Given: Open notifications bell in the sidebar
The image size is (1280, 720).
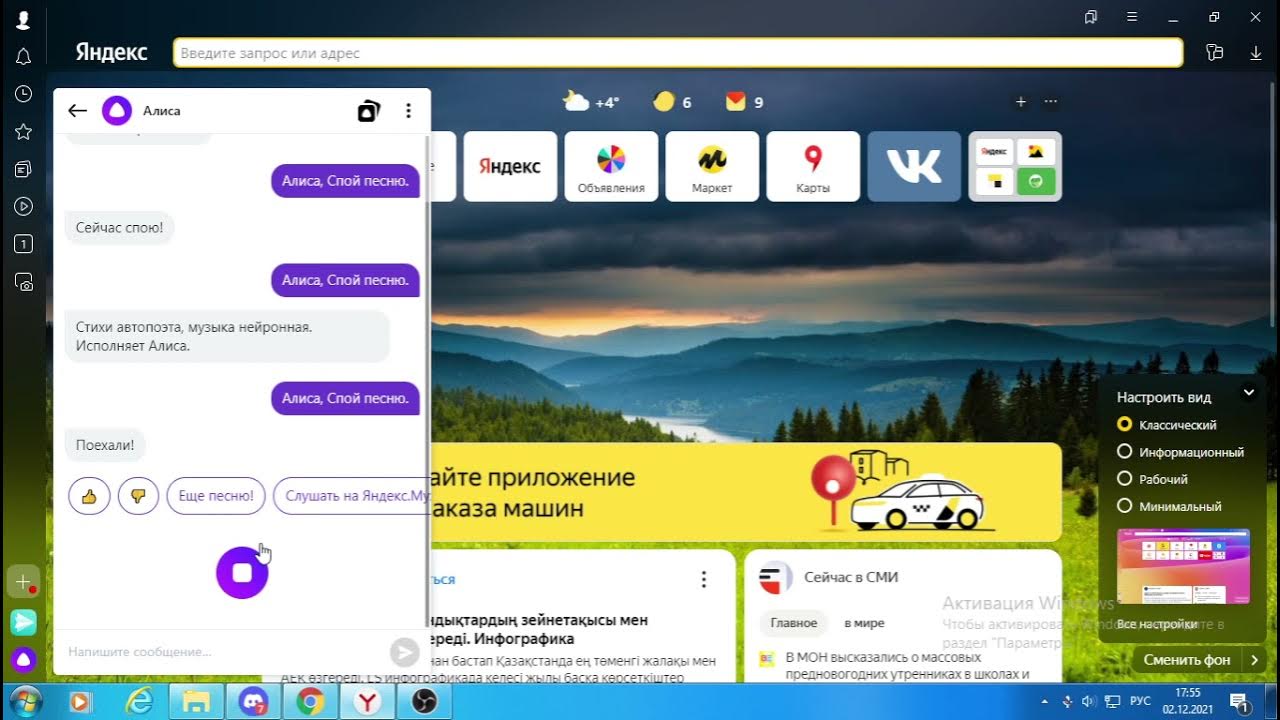Looking at the screenshot, I should click(x=24, y=57).
